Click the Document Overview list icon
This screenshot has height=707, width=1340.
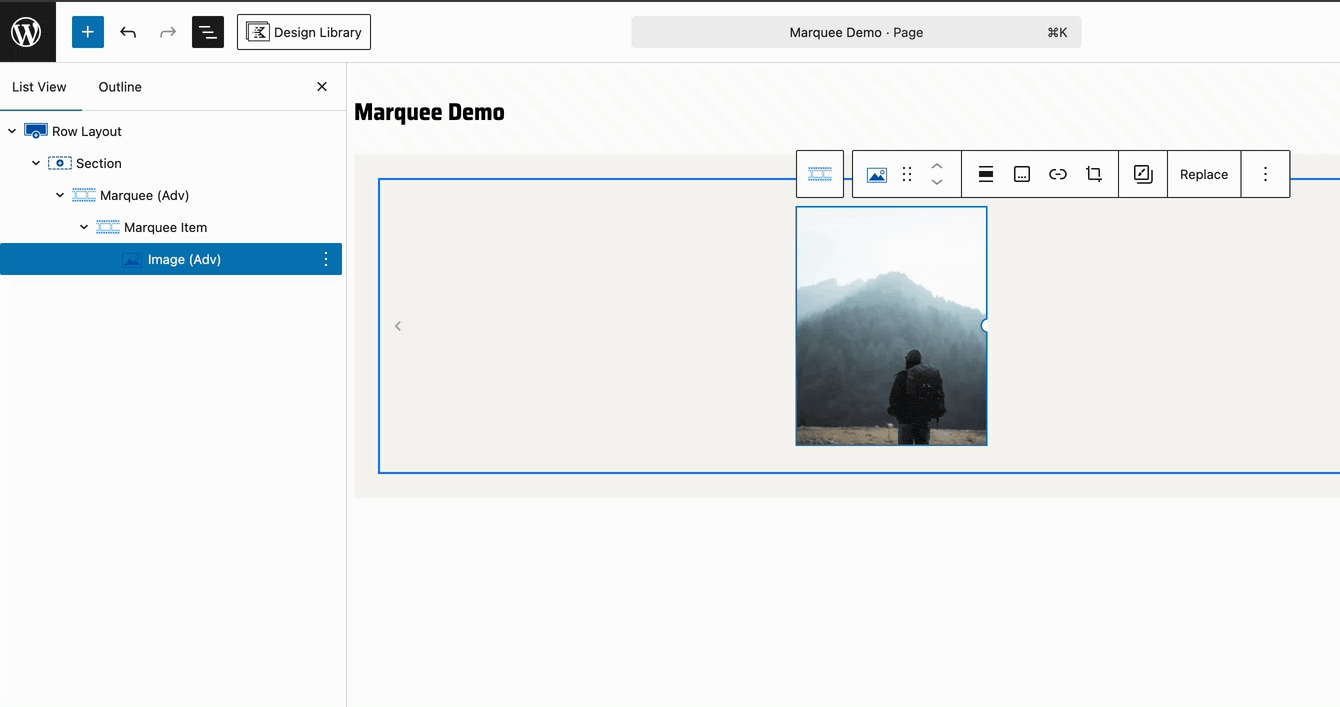(x=207, y=31)
